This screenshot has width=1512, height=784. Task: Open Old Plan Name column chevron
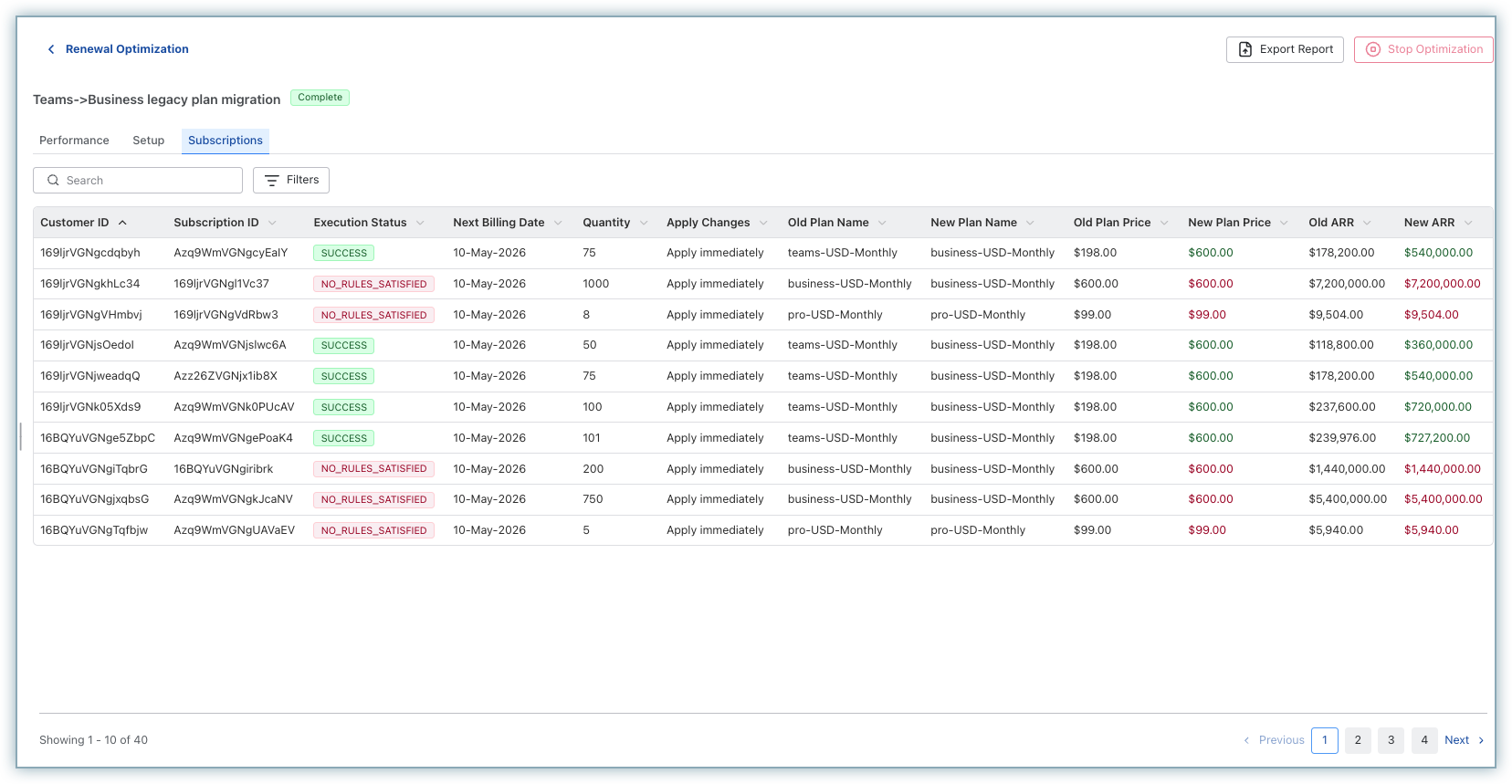coord(882,223)
